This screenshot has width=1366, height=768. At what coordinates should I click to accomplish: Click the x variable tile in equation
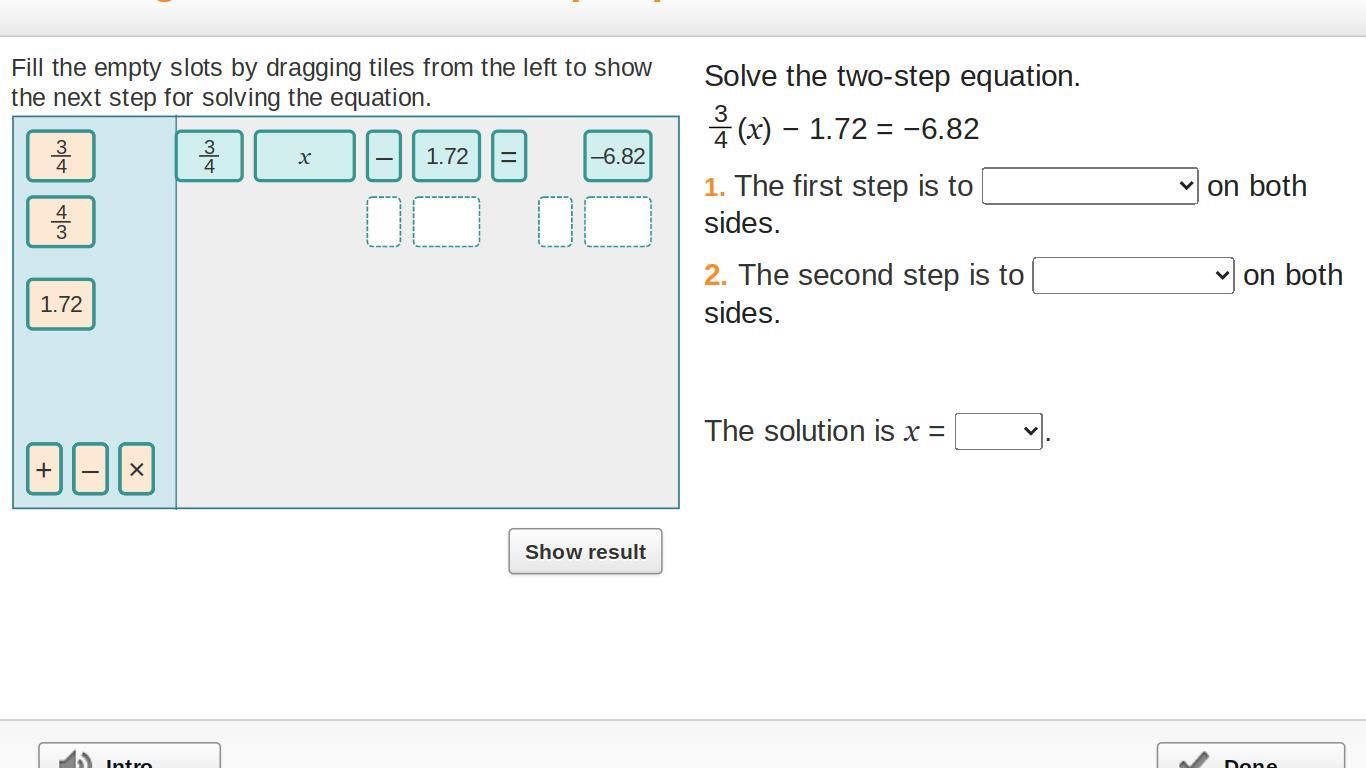304,157
